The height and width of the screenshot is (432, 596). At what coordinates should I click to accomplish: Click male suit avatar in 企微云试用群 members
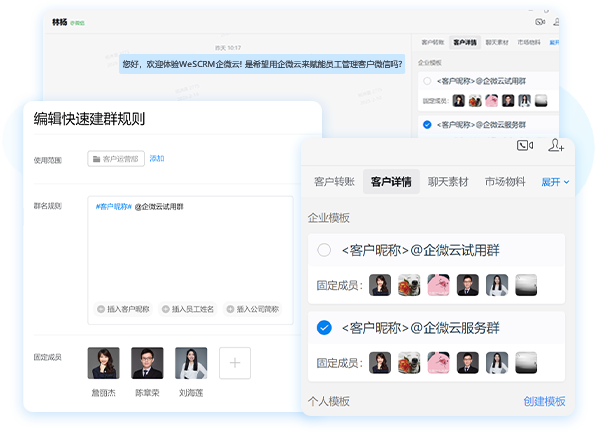click(x=468, y=285)
